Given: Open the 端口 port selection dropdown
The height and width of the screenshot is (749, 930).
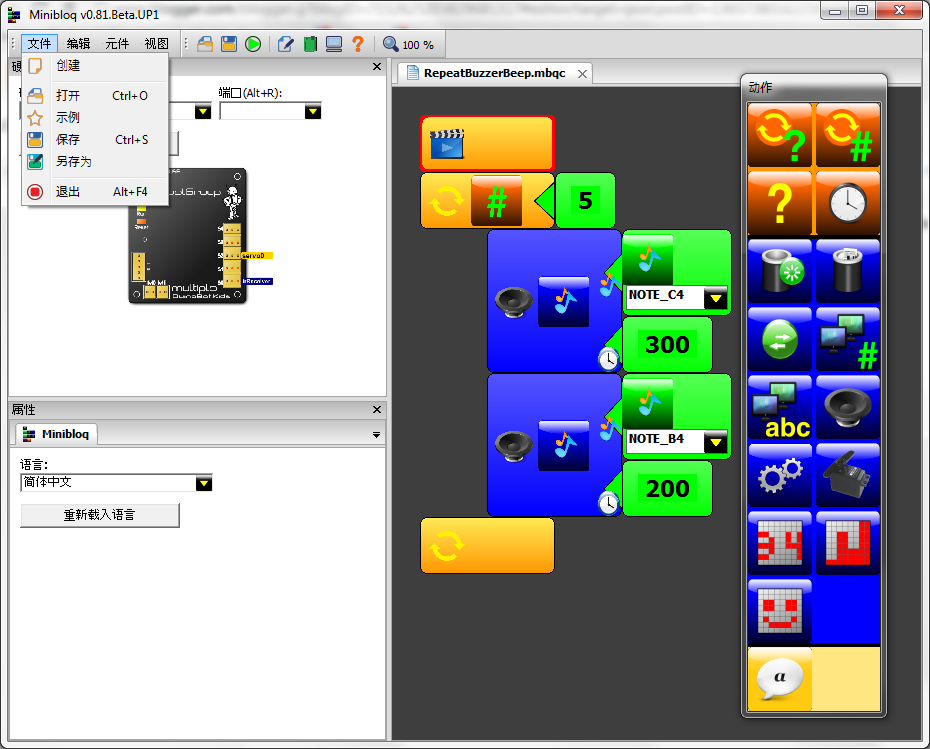Looking at the screenshot, I should tap(313, 112).
